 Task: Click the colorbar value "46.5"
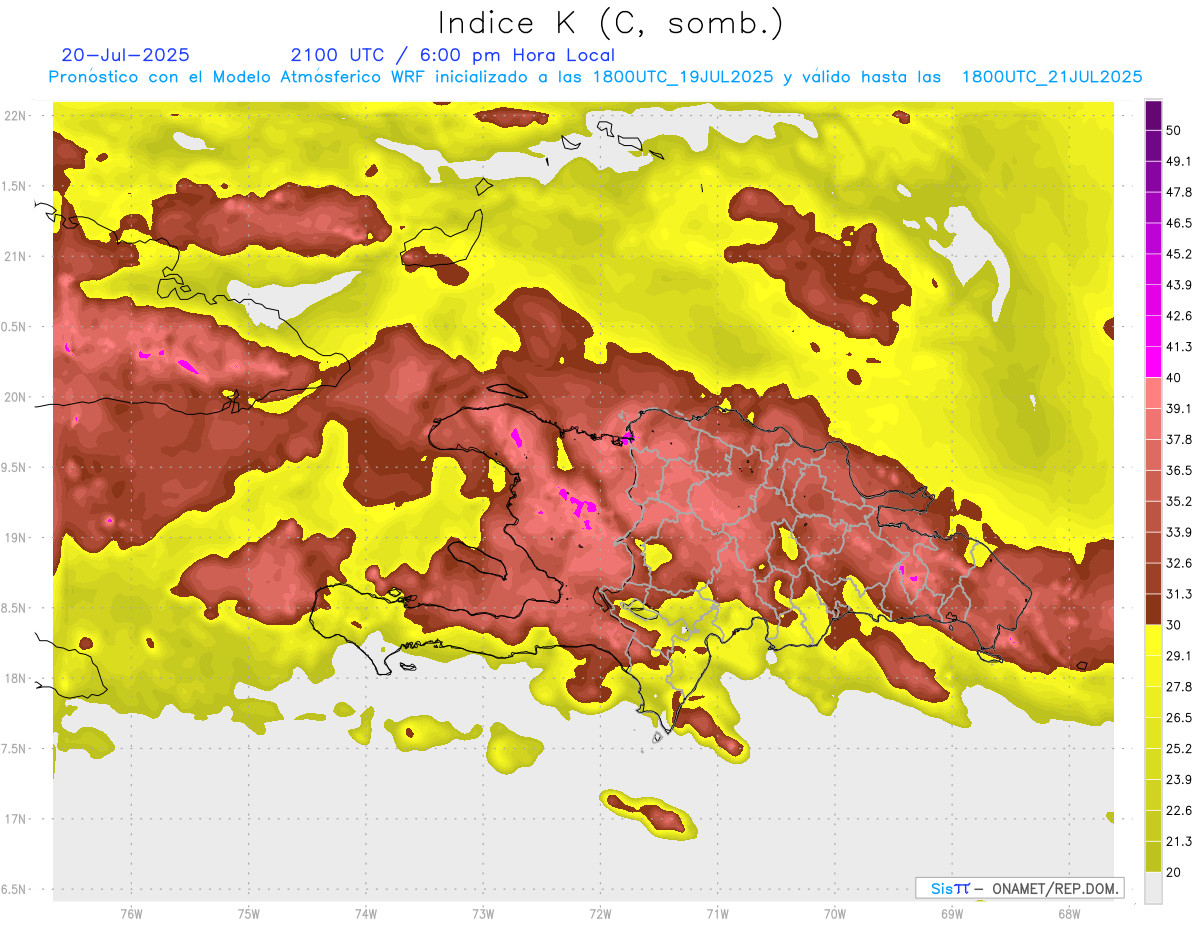click(1178, 223)
